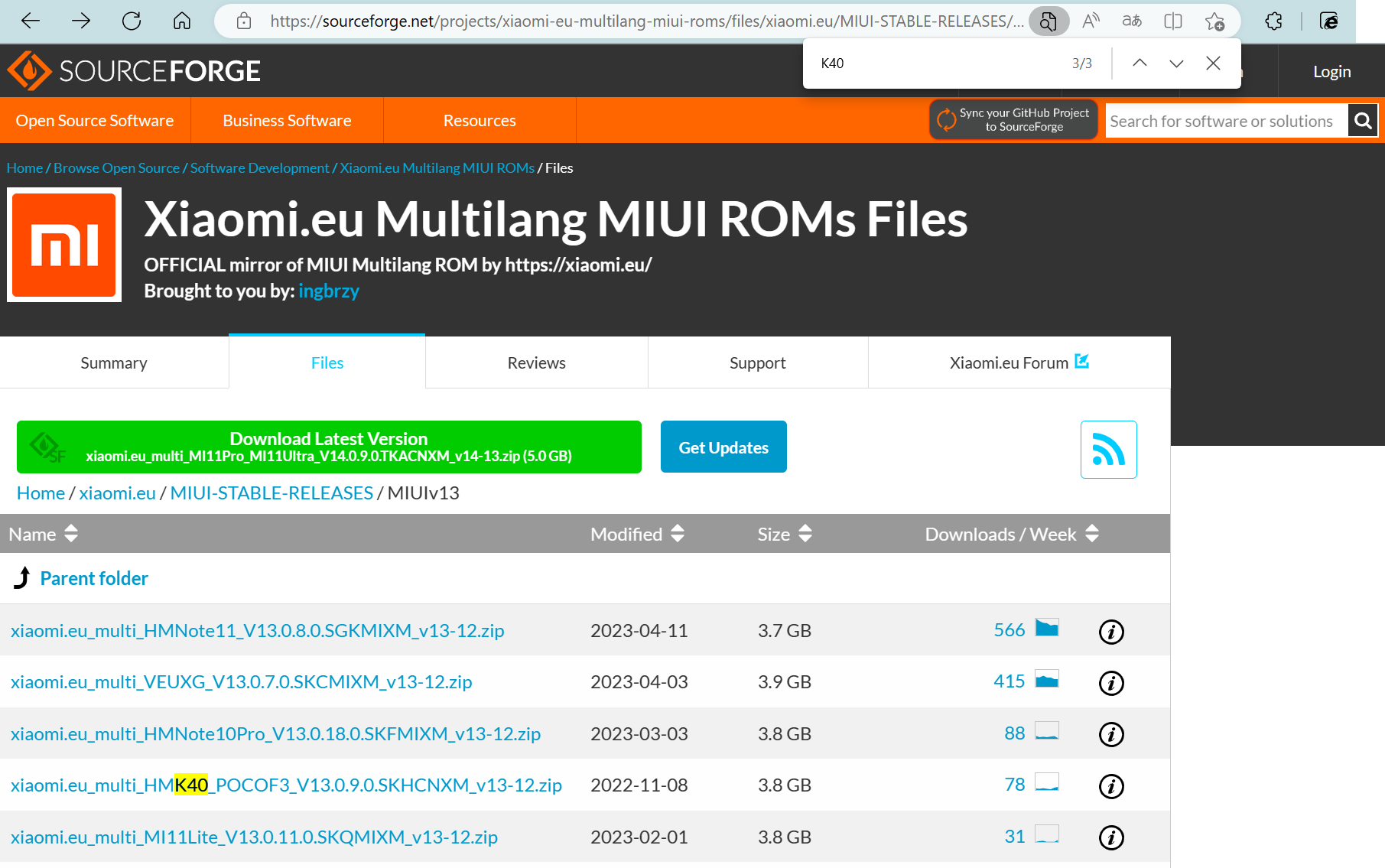The width and height of the screenshot is (1385, 868).
Task: Click the Get Updates button
Action: coord(723,447)
